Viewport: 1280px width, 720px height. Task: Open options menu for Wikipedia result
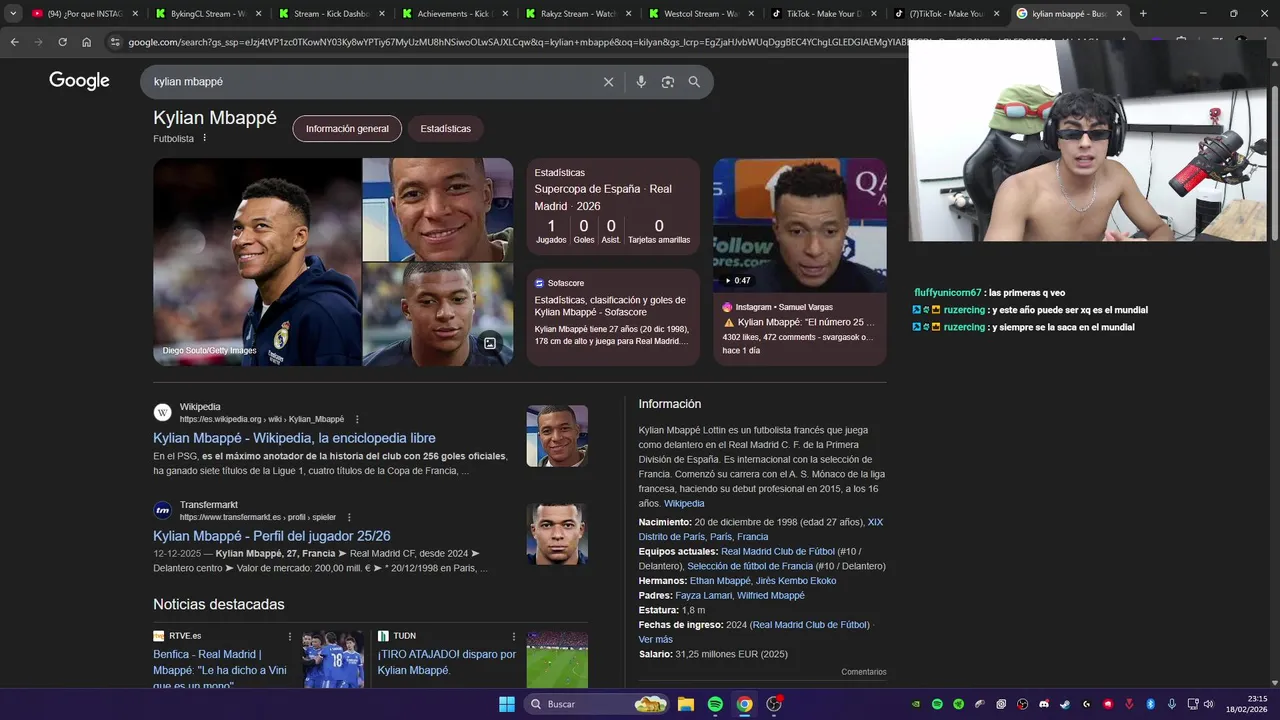357,419
